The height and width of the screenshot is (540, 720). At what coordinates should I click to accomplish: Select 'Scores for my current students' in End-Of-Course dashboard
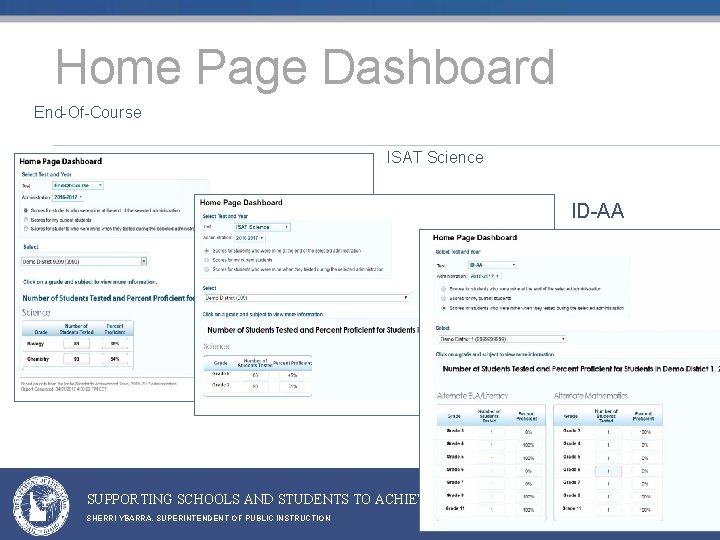point(26,219)
